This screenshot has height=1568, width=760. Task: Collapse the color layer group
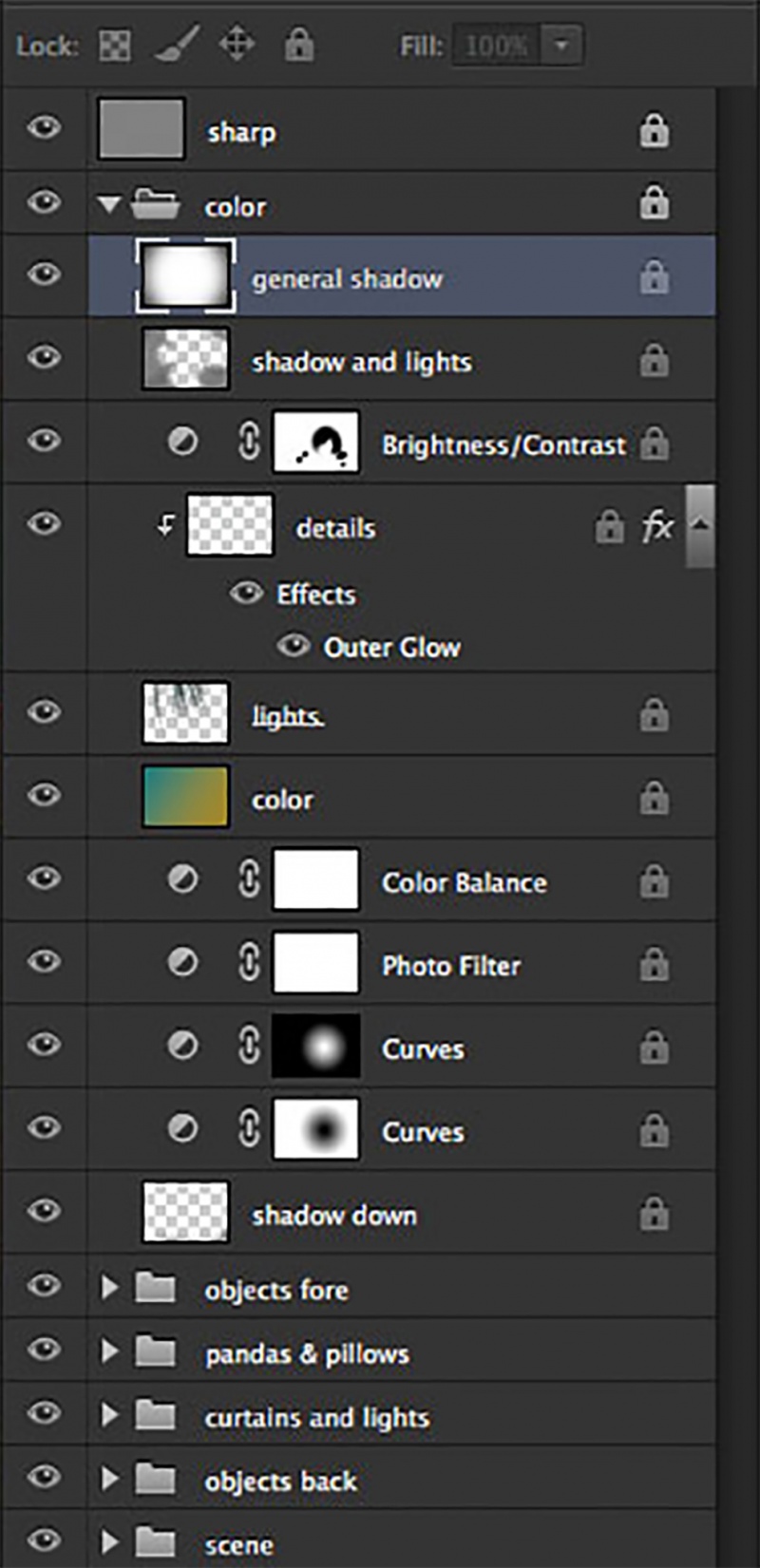(110, 204)
